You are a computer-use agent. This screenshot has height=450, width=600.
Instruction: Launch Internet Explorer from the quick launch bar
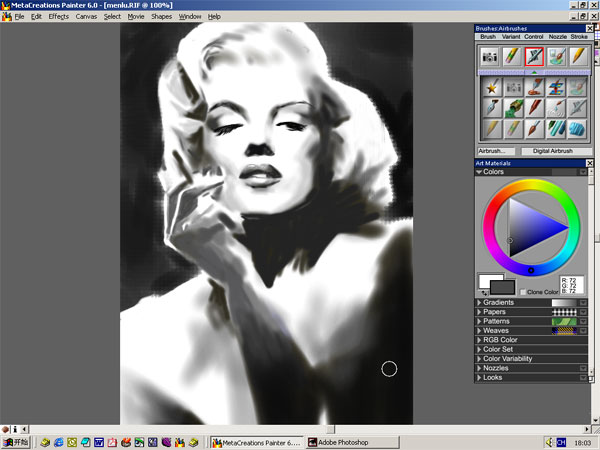(59, 443)
